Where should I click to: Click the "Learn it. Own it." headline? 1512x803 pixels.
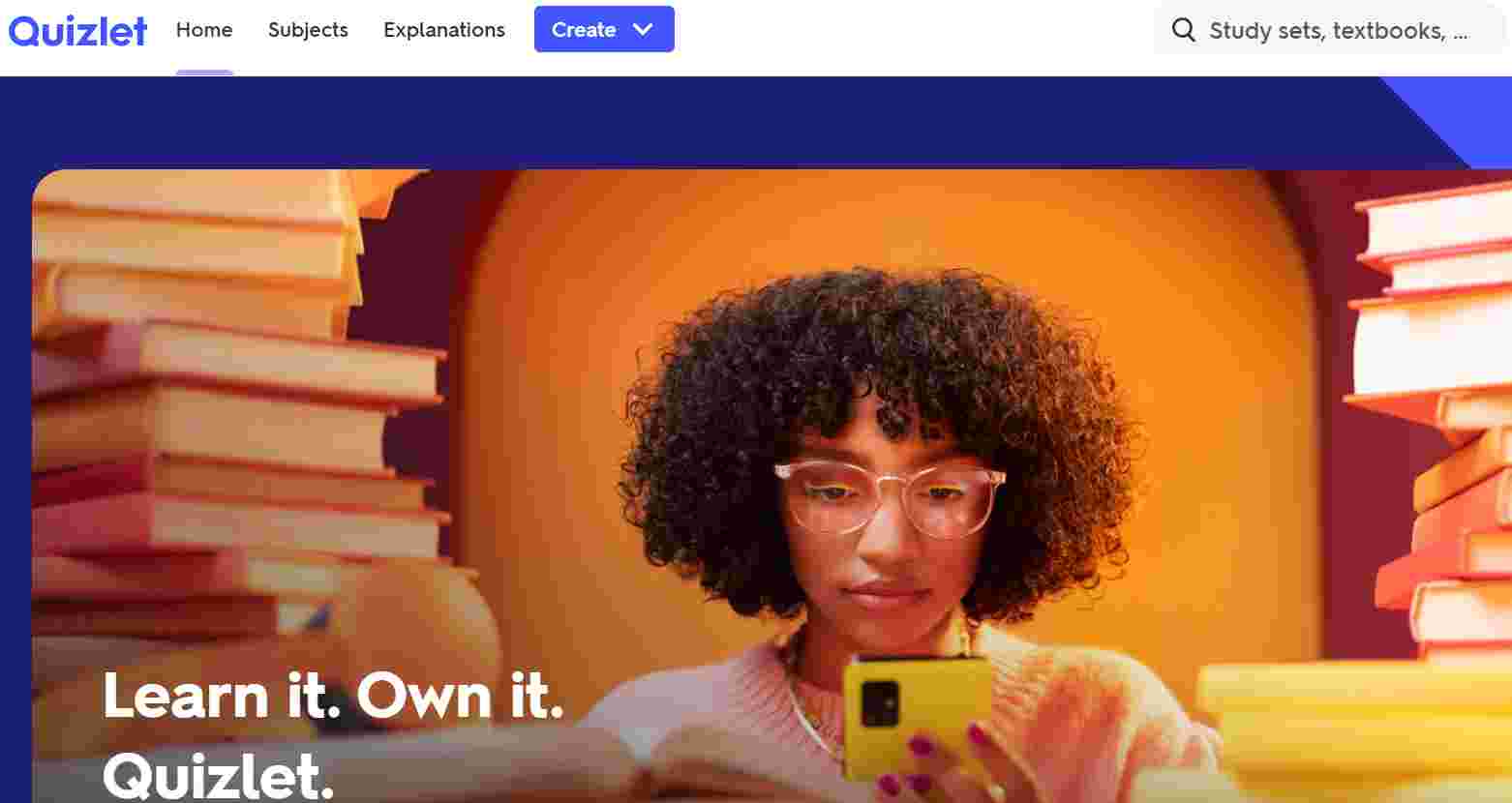coord(333,695)
